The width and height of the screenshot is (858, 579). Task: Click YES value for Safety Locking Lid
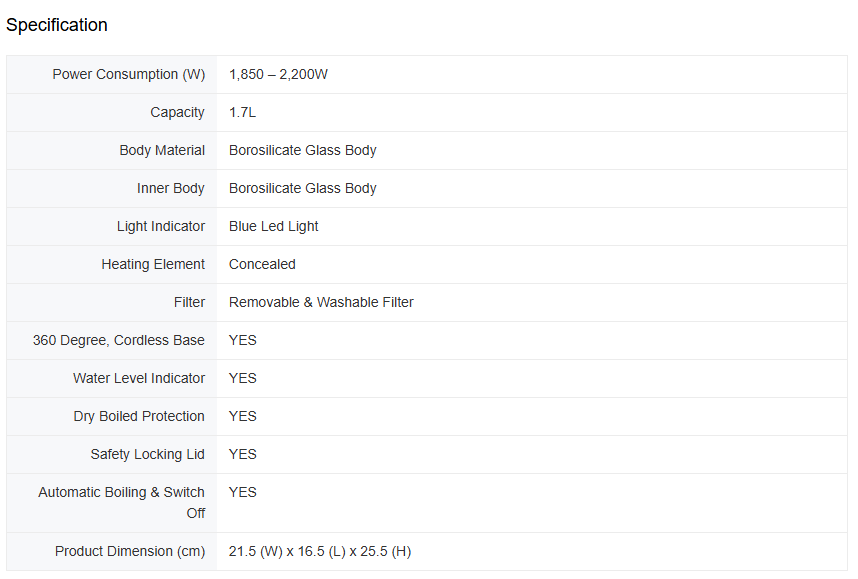(242, 454)
